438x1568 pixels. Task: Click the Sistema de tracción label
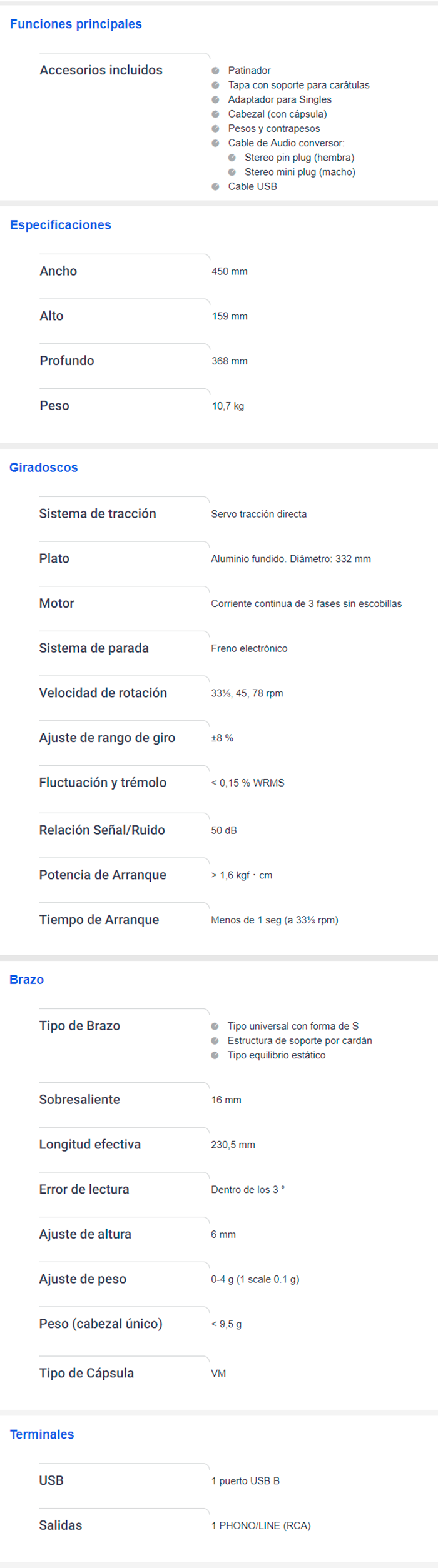point(98,514)
